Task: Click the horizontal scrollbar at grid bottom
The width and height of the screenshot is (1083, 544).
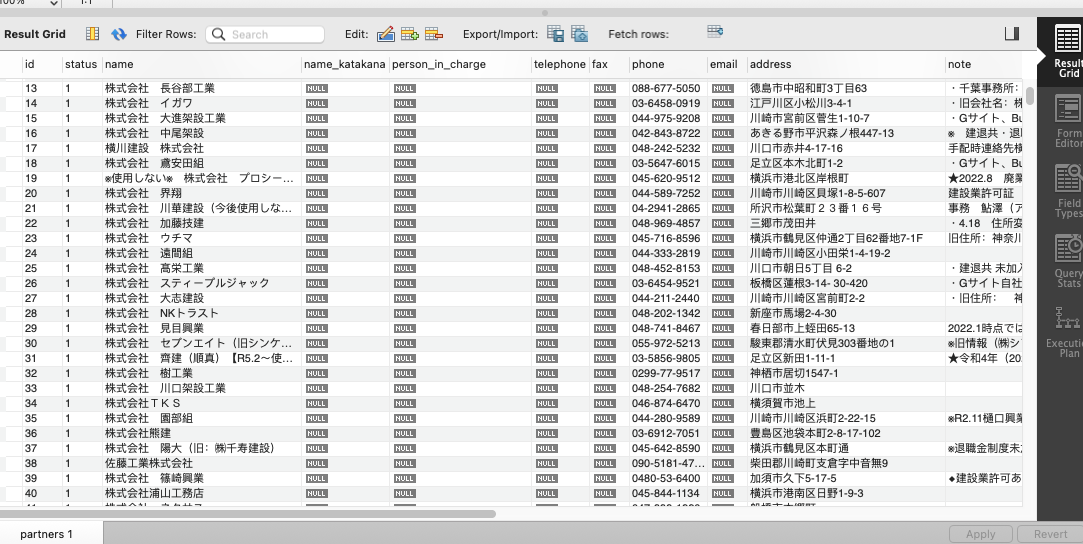Action: tap(247, 514)
